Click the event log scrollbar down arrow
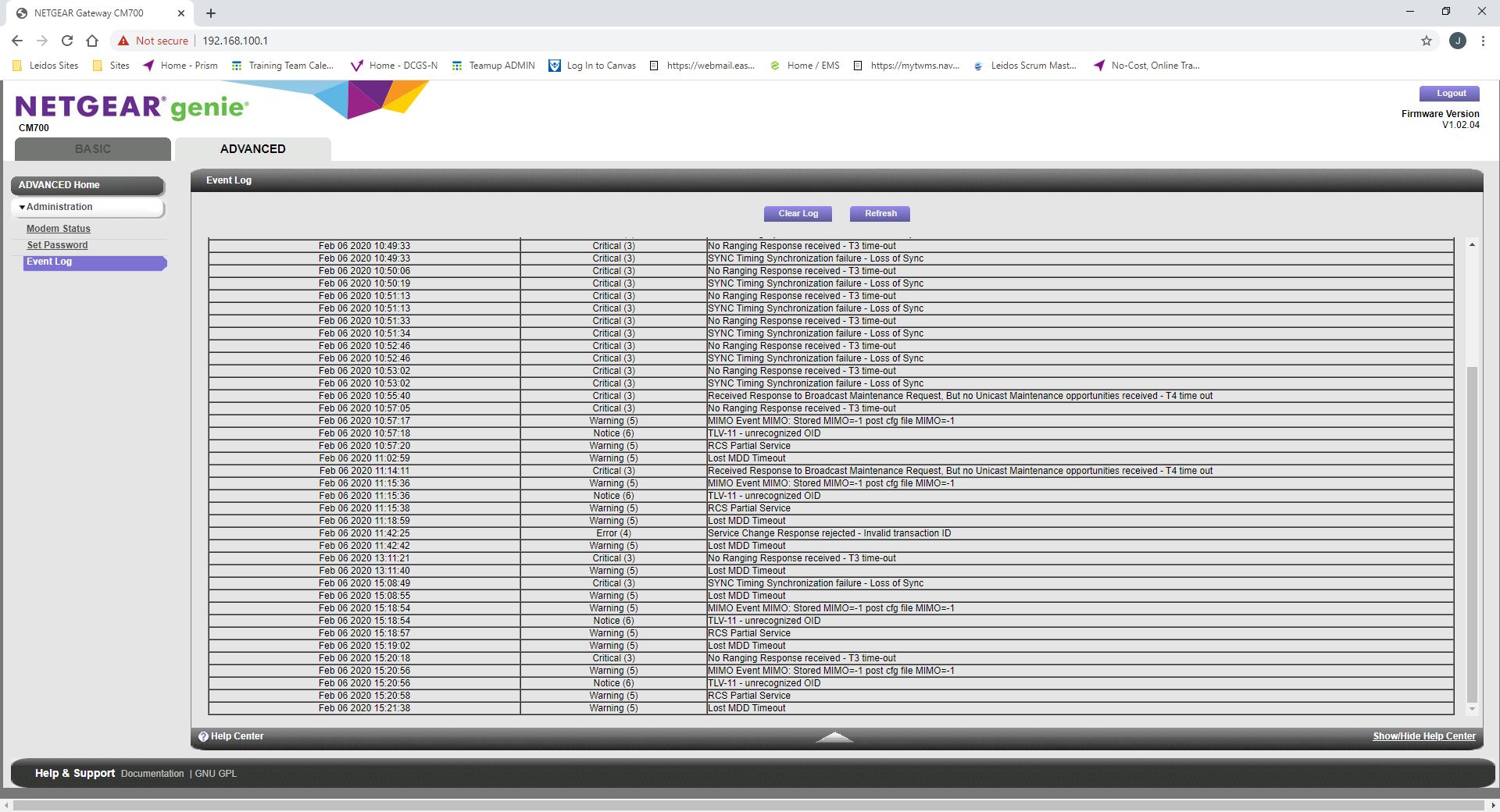Image resolution: width=1500 pixels, height=812 pixels. tap(1472, 709)
